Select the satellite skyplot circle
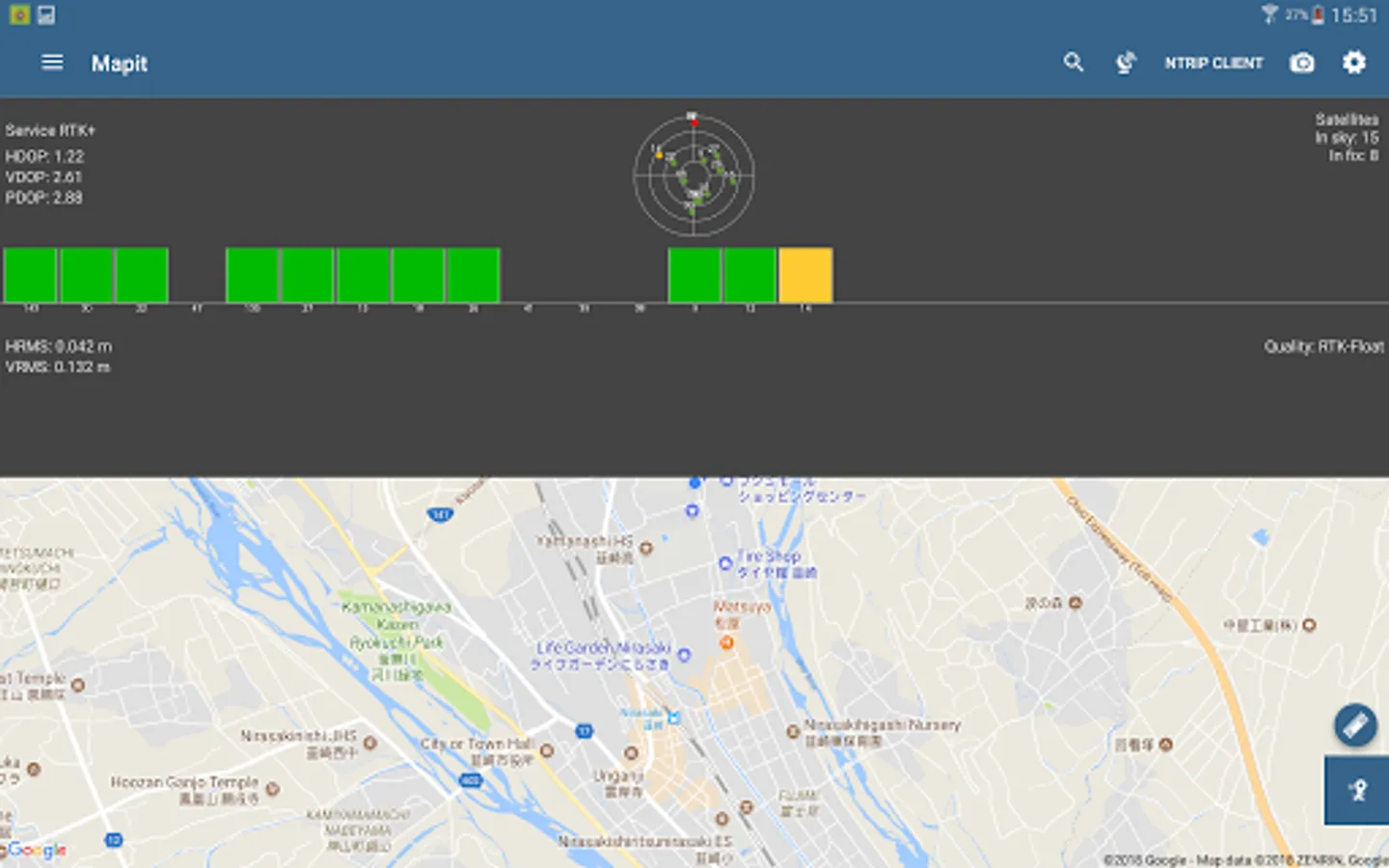 (694, 176)
